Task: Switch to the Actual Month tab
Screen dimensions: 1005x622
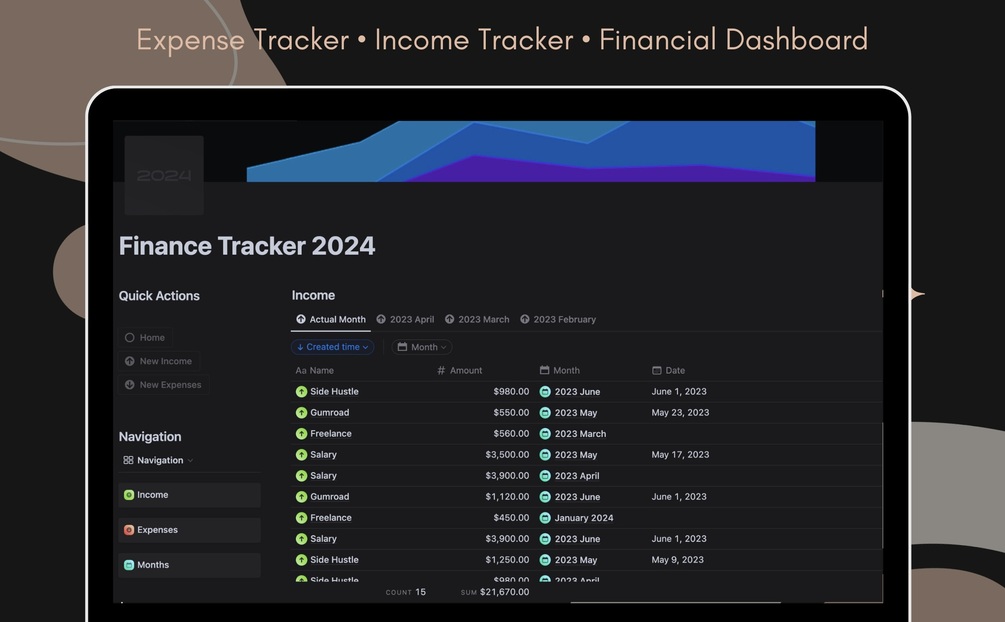Action: (331, 319)
